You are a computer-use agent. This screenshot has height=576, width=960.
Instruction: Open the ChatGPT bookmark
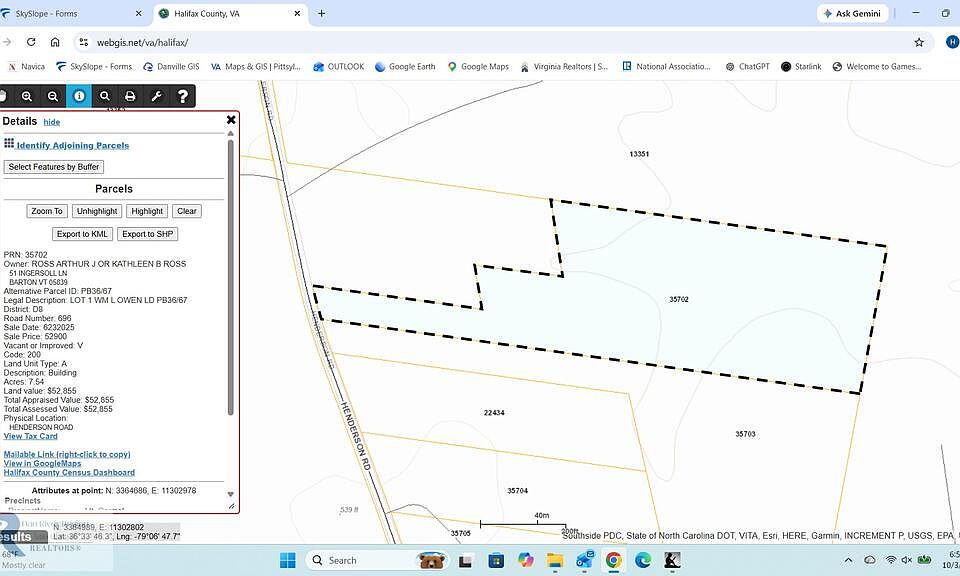click(x=747, y=67)
